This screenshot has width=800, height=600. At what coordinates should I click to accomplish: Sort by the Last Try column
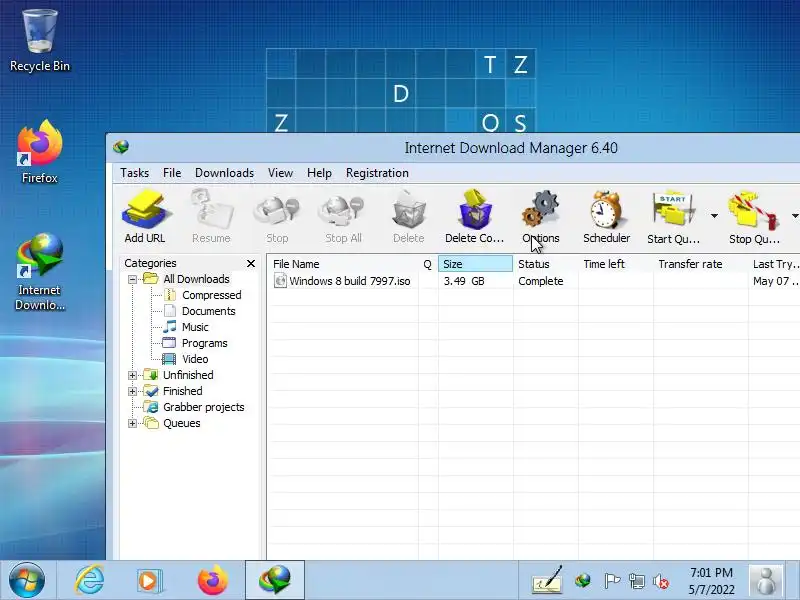point(774,264)
